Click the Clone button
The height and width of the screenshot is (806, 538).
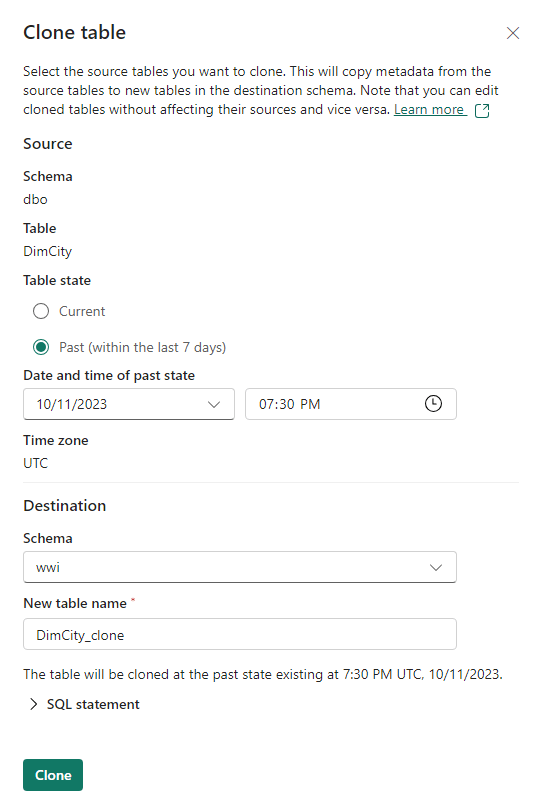(53, 775)
